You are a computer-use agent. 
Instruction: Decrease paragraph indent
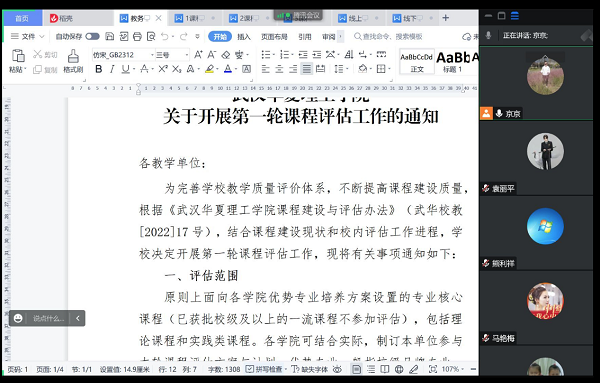(x=303, y=55)
